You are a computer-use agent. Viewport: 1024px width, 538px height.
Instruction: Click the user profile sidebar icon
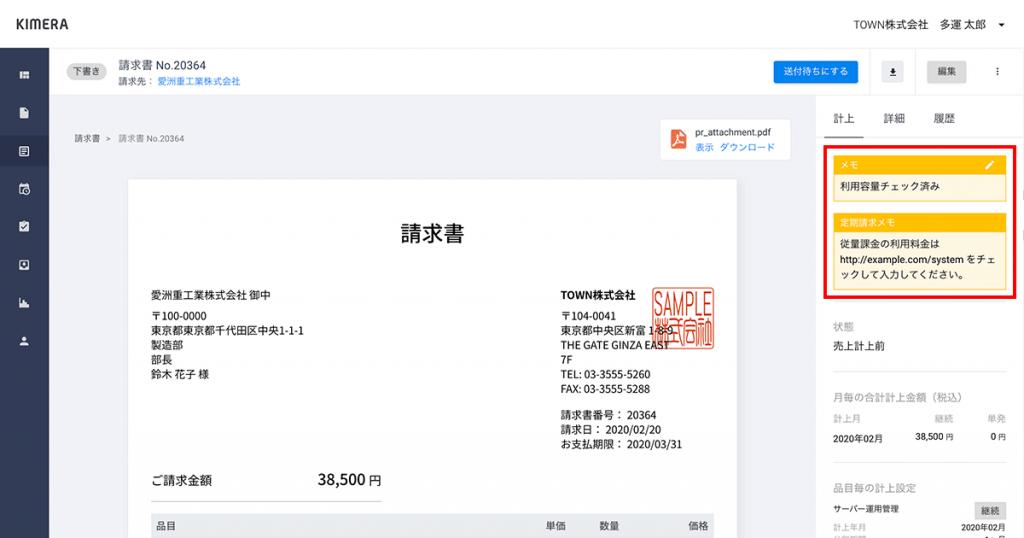pyautogui.click(x=24, y=341)
